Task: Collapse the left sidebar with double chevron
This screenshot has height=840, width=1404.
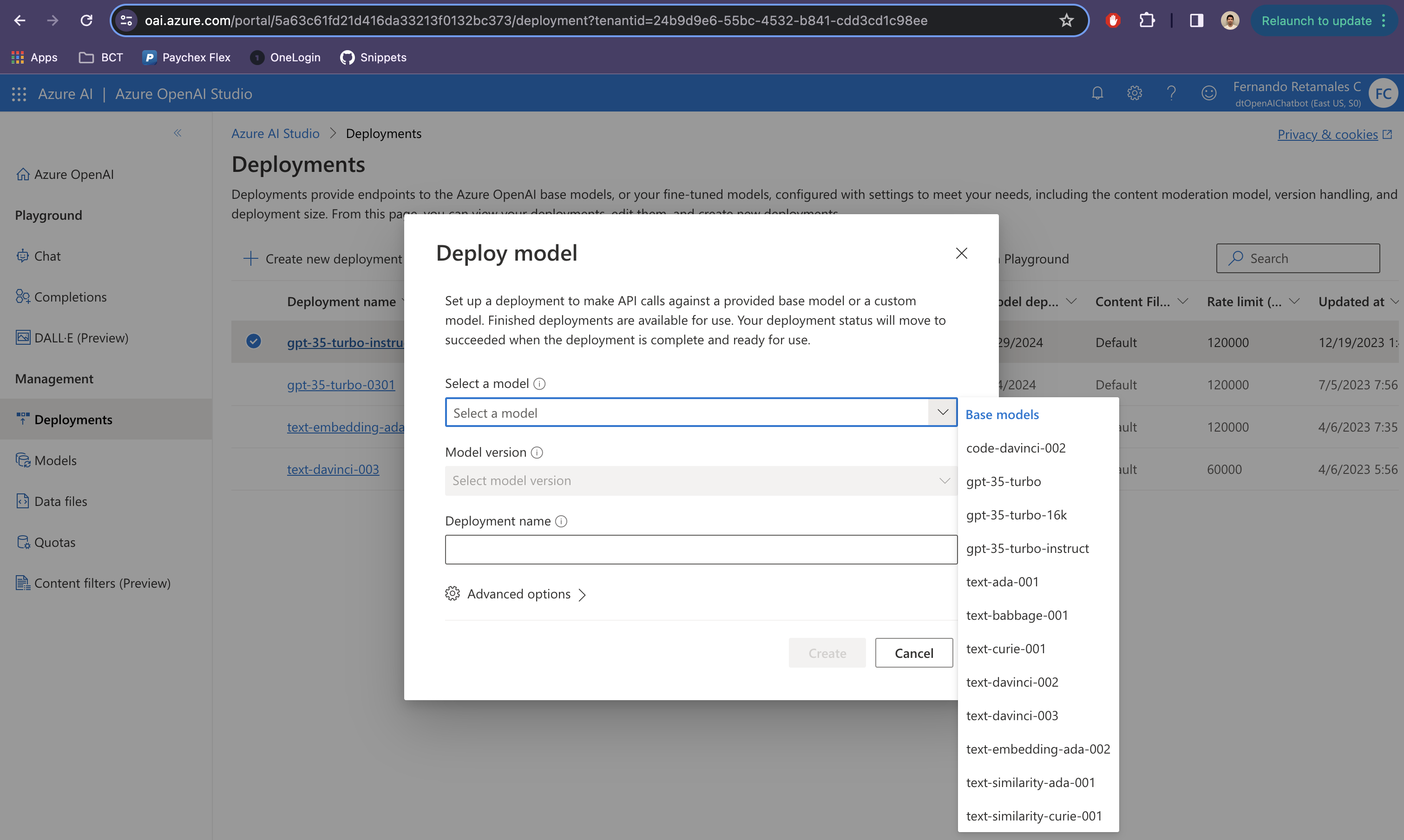Action: pyautogui.click(x=177, y=133)
